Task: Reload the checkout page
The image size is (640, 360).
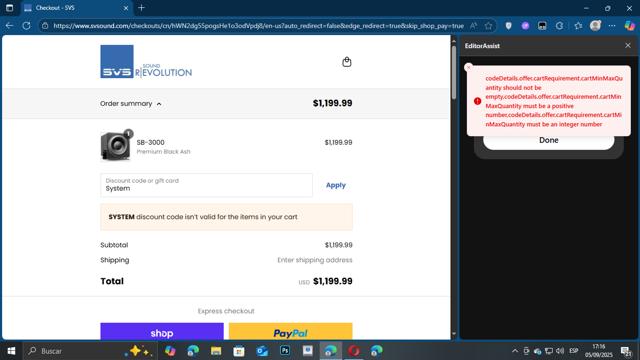Action: [27, 26]
